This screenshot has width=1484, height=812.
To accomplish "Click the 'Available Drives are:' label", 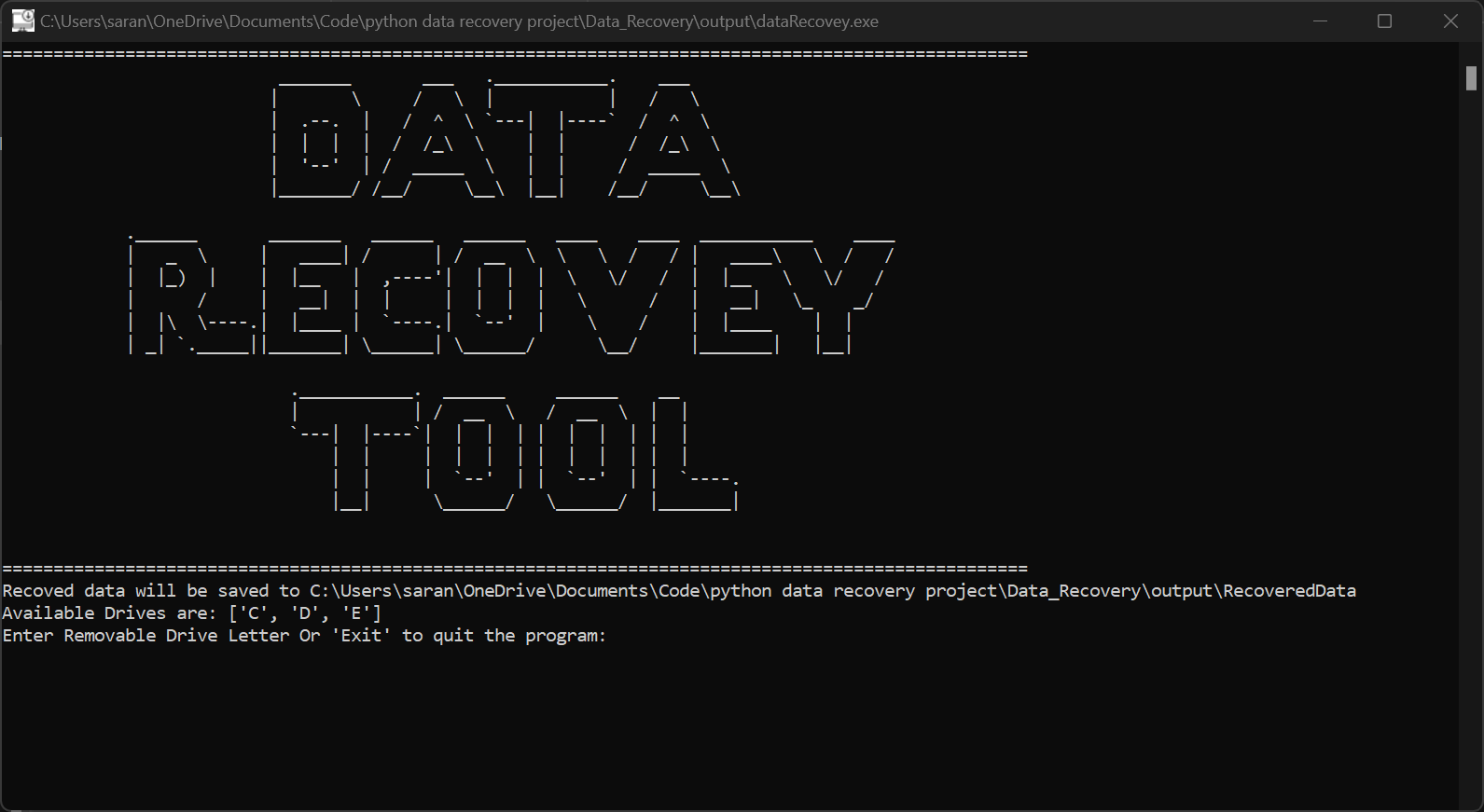I will 109,613.
